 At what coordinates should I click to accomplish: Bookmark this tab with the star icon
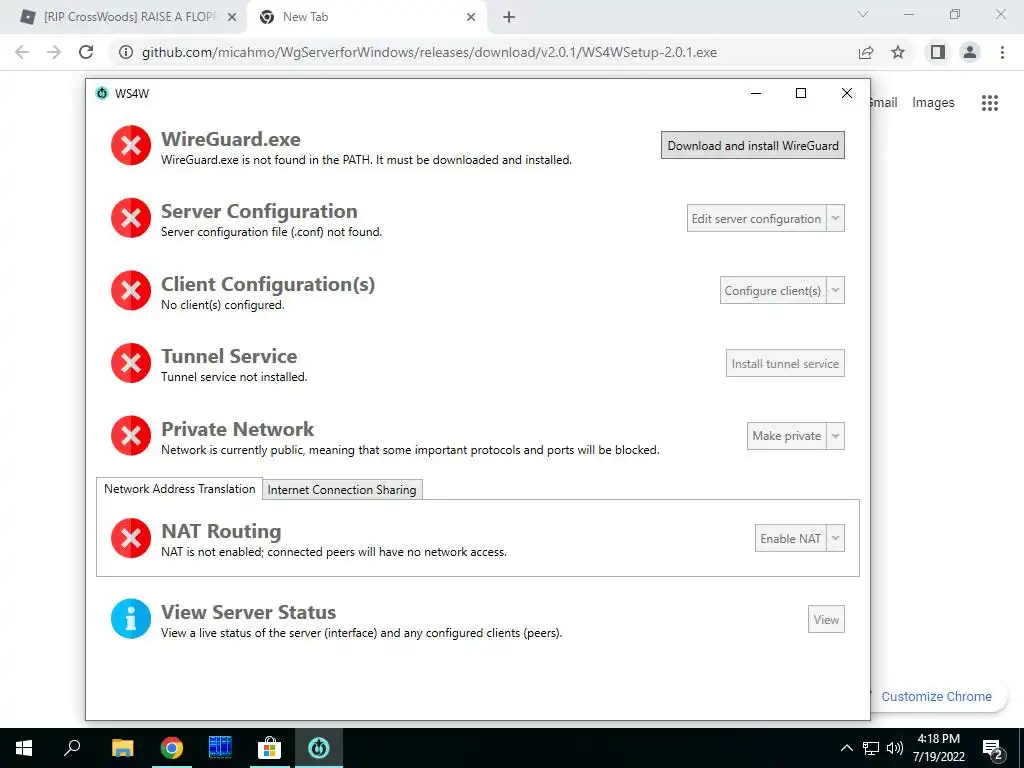[898, 52]
